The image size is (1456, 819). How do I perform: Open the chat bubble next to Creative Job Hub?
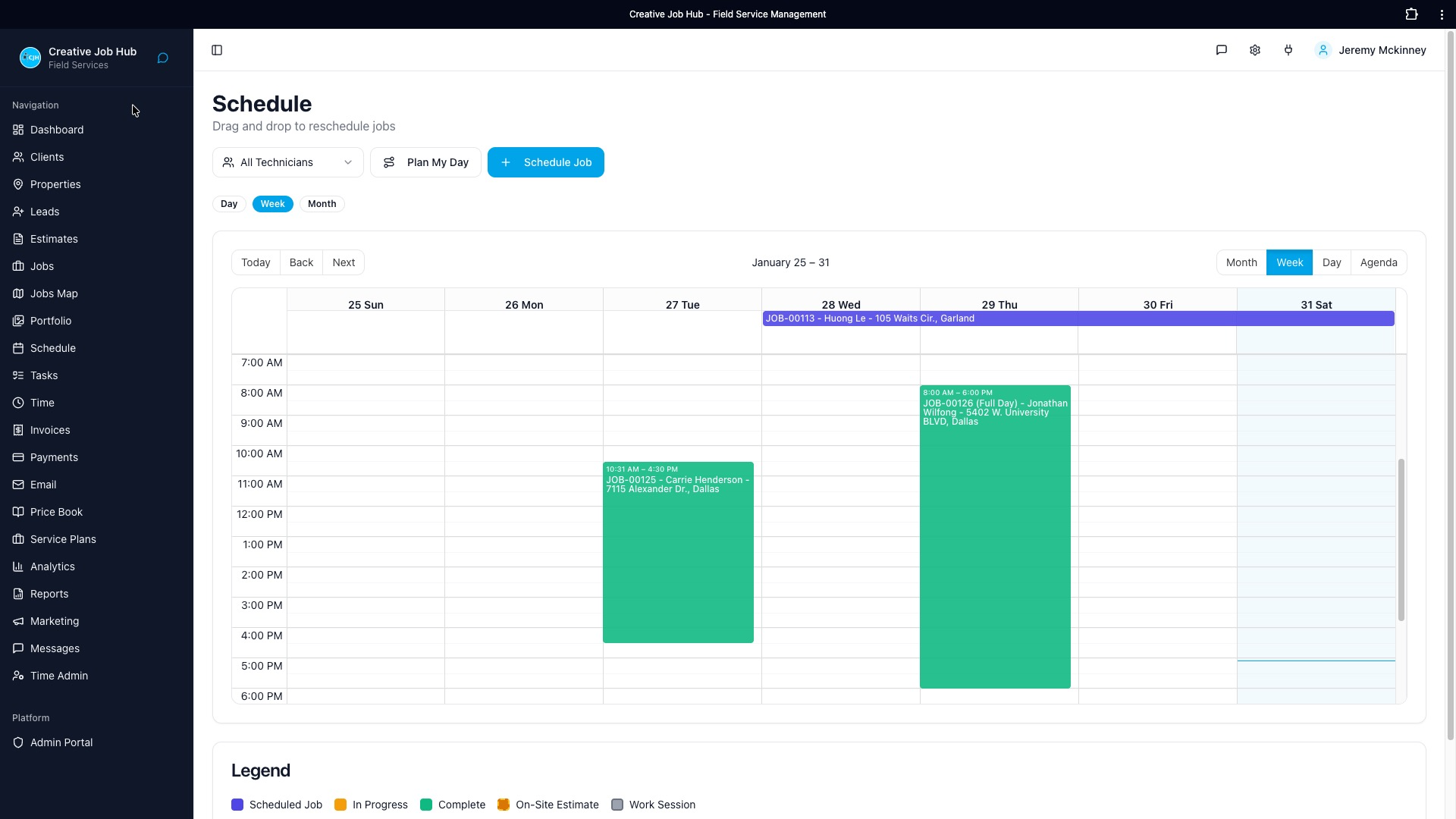pos(162,58)
